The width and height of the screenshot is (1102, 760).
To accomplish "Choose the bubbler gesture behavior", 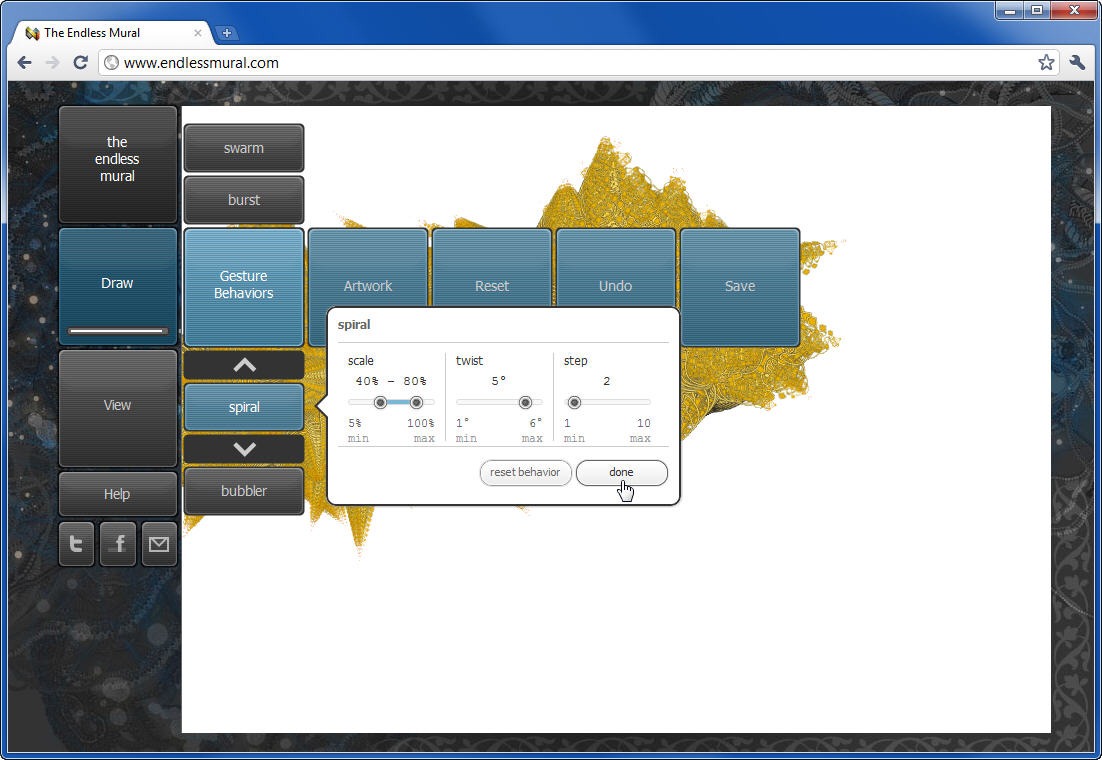I will [x=244, y=491].
